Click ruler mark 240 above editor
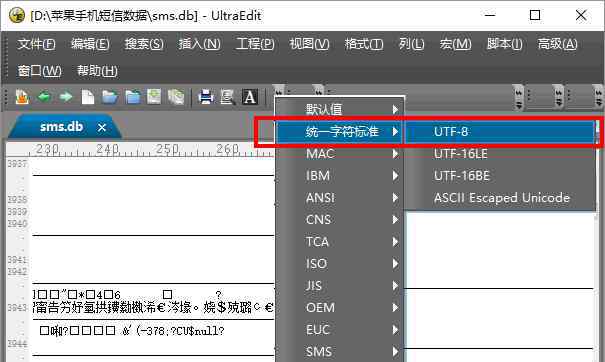 (107, 149)
